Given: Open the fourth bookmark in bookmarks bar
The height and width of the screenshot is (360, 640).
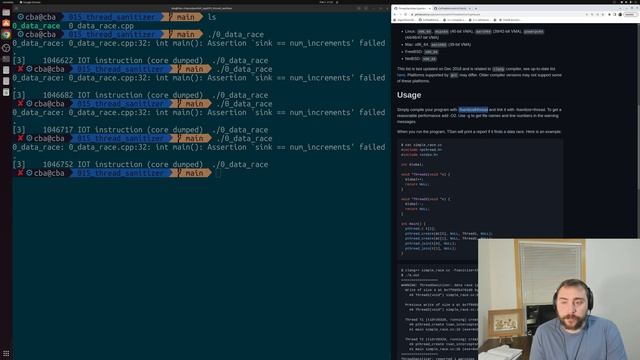Looking at the screenshot, I should click(480, 20).
